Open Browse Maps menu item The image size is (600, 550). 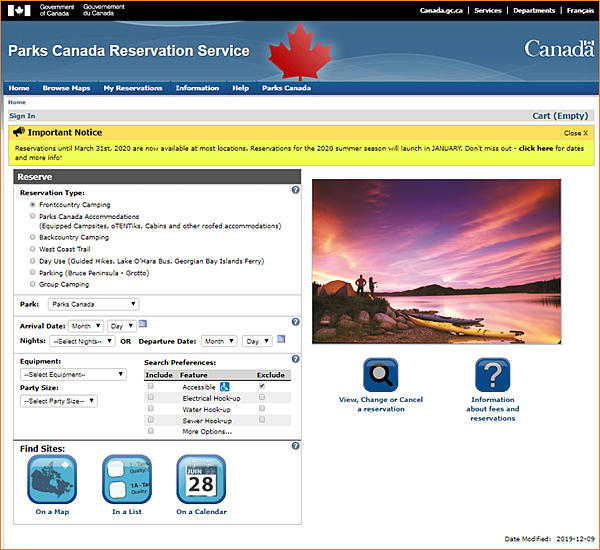[x=67, y=88]
